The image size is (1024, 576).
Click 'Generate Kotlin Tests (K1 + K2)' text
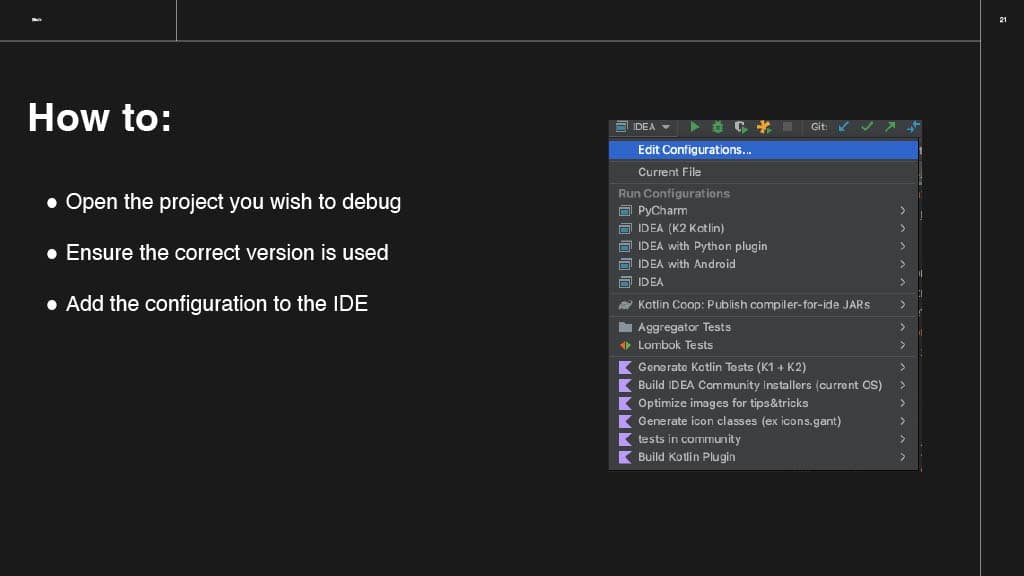coord(722,367)
